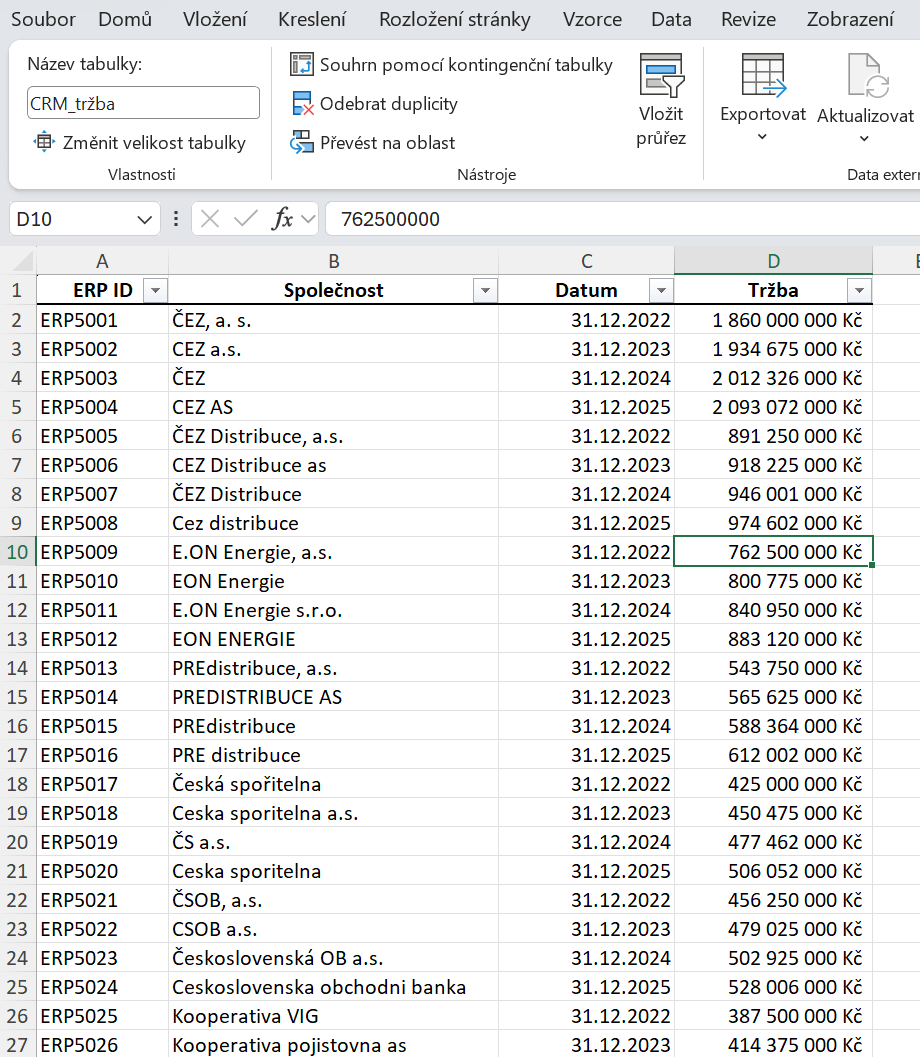The image size is (920, 1057).
Task: Click the Změnit velikost tabulky icon
Action: coord(44,143)
